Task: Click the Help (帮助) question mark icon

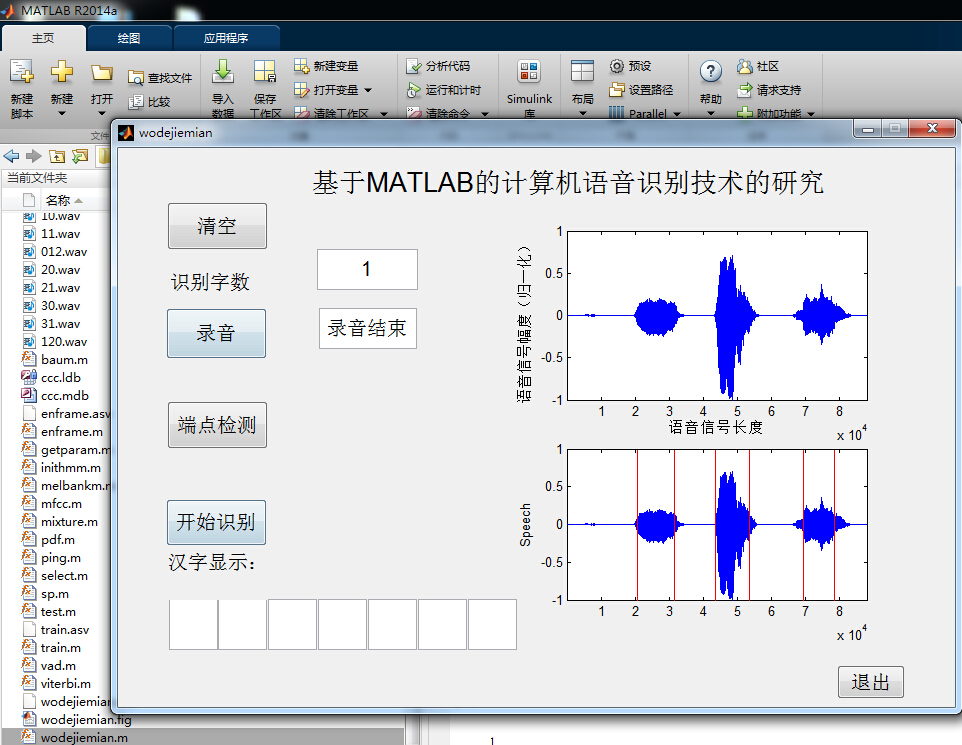Action: [710, 72]
